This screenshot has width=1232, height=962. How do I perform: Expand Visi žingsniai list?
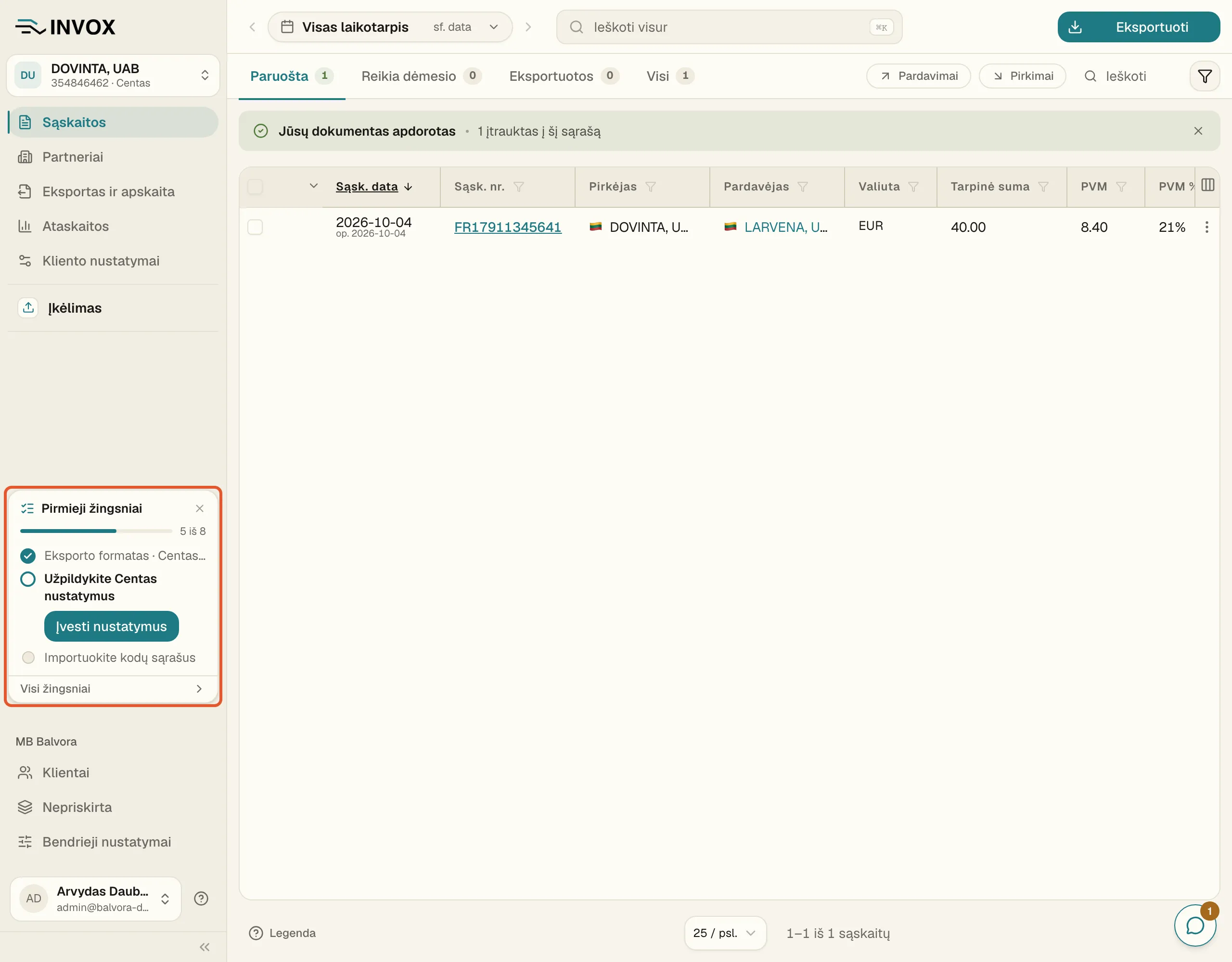click(113, 689)
